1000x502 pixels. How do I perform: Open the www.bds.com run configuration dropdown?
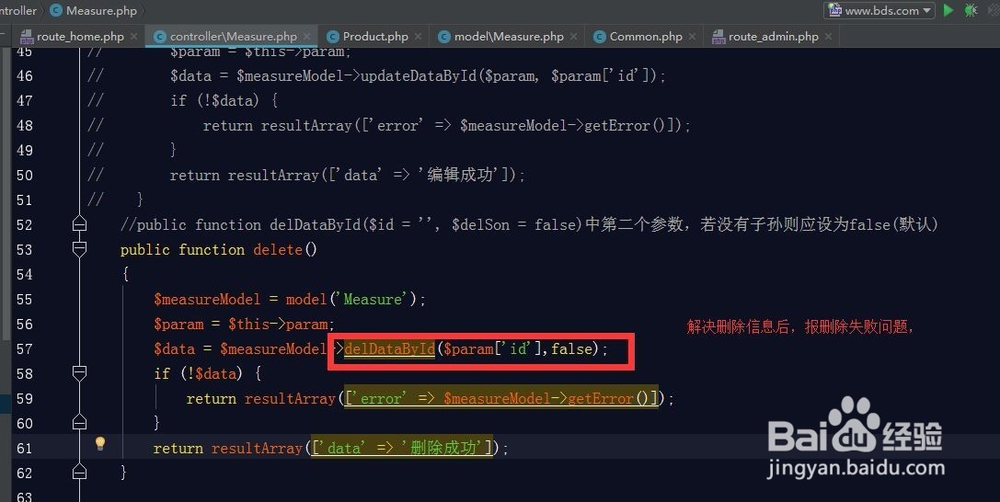tap(879, 10)
